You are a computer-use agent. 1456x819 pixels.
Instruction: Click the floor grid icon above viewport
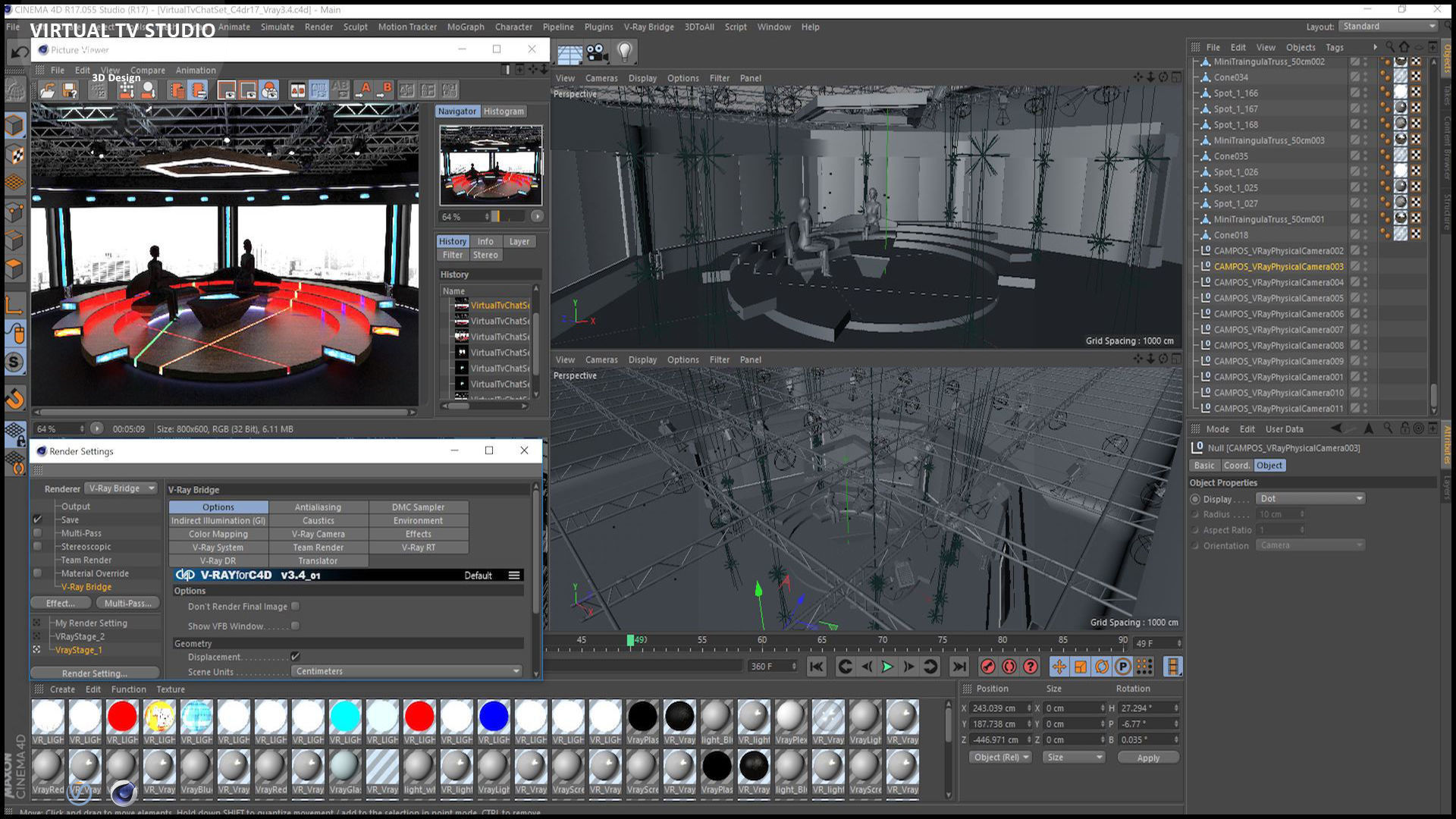[570, 53]
